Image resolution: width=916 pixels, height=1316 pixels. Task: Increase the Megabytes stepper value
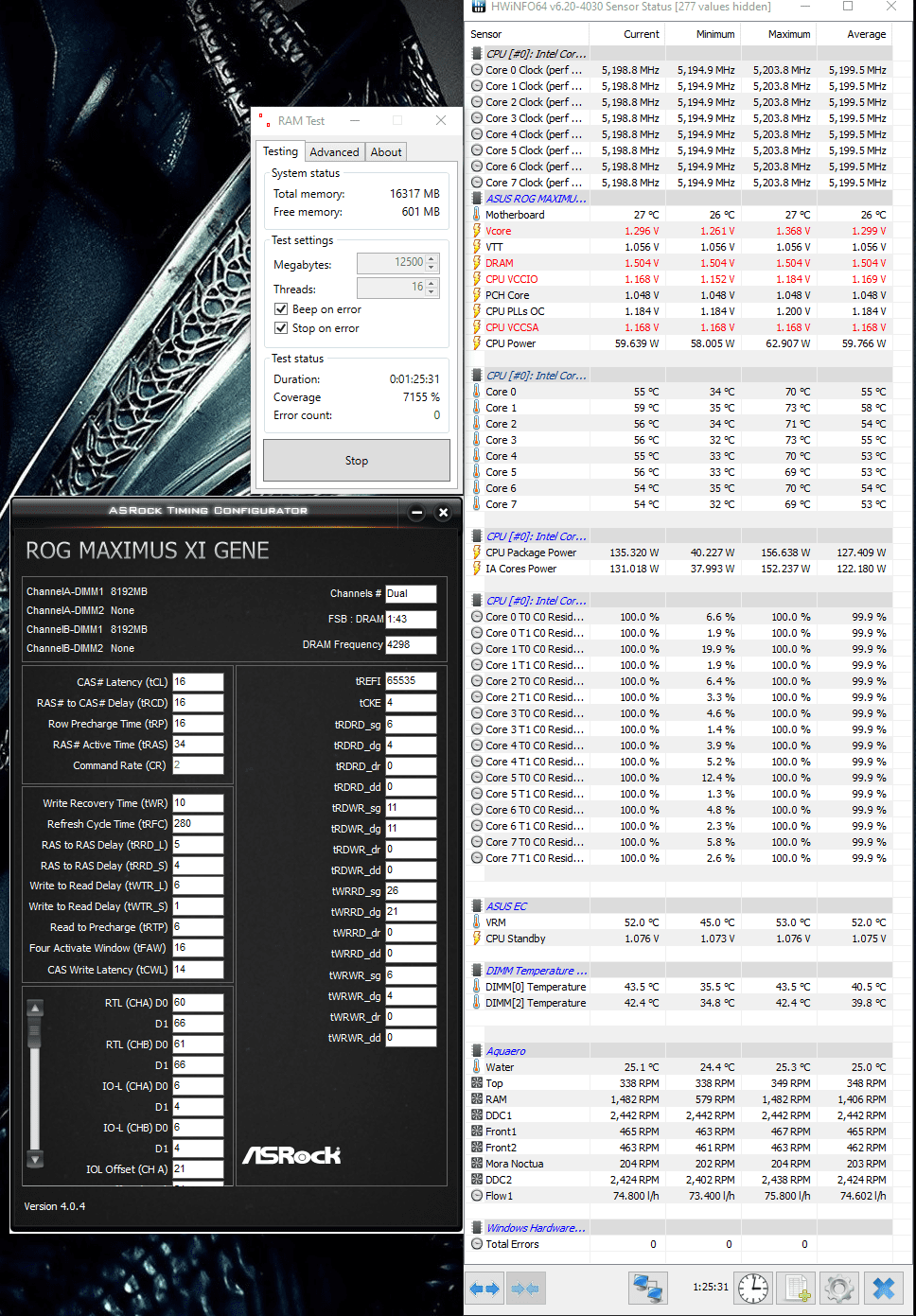point(432,258)
